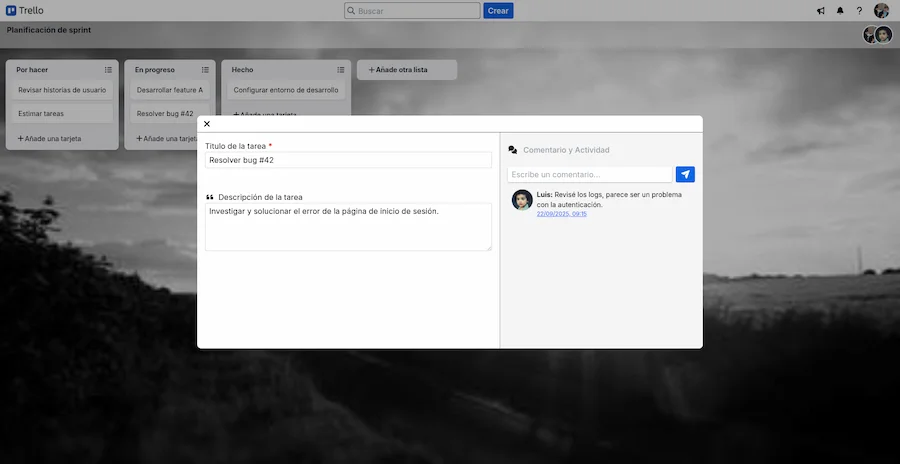
Task: Open the help question mark icon
Action: pyautogui.click(x=859, y=11)
